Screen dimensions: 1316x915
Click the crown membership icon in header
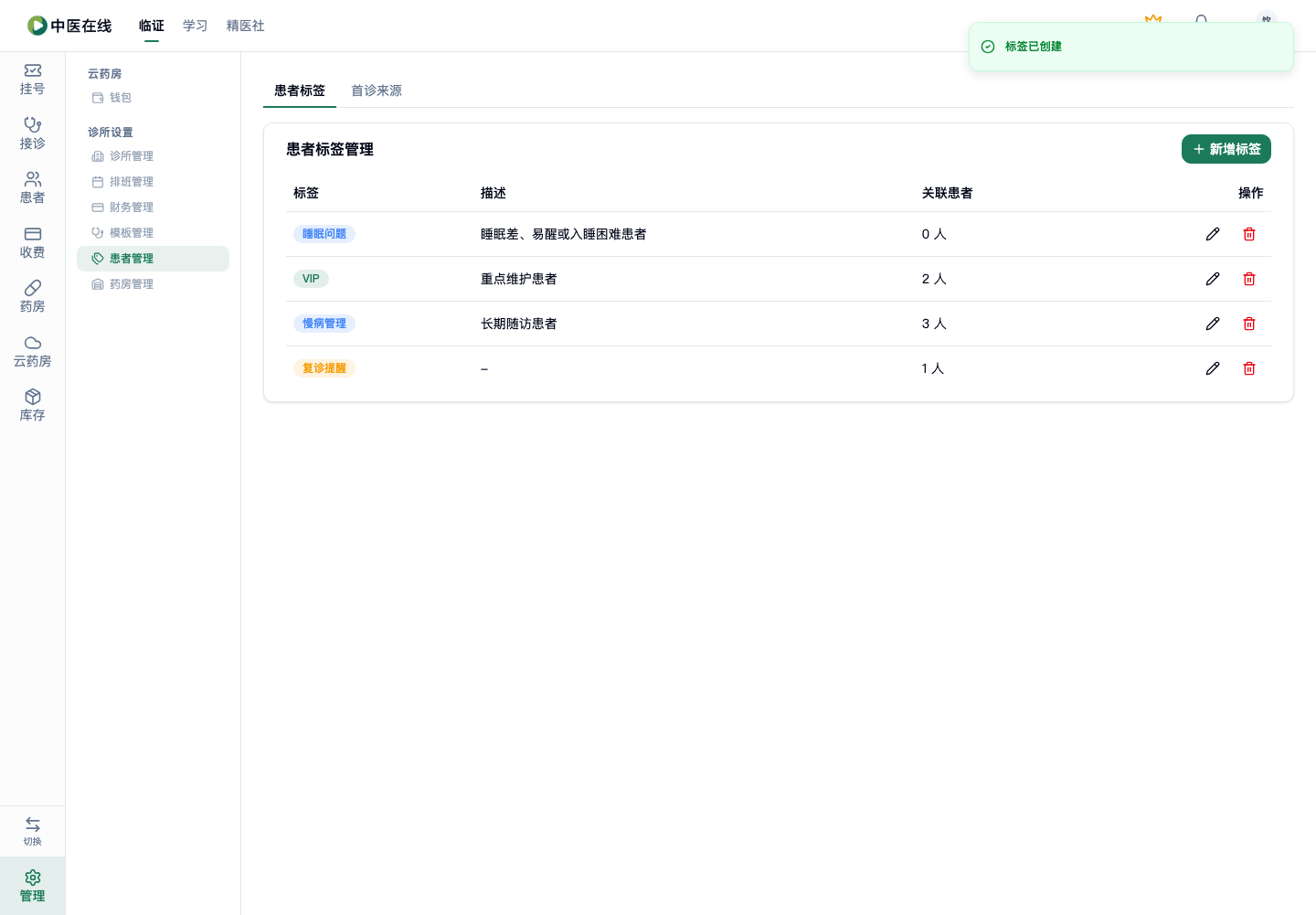coord(1153,18)
